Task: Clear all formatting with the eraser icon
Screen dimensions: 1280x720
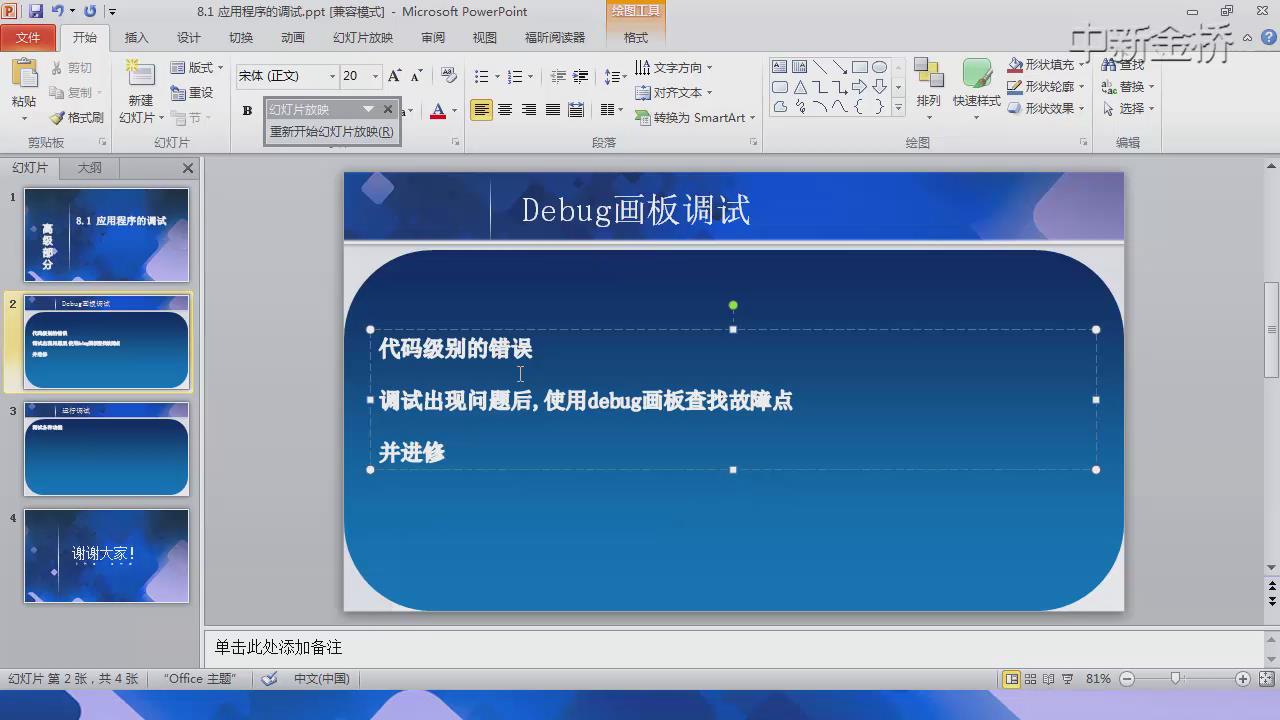Action: pos(448,76)
